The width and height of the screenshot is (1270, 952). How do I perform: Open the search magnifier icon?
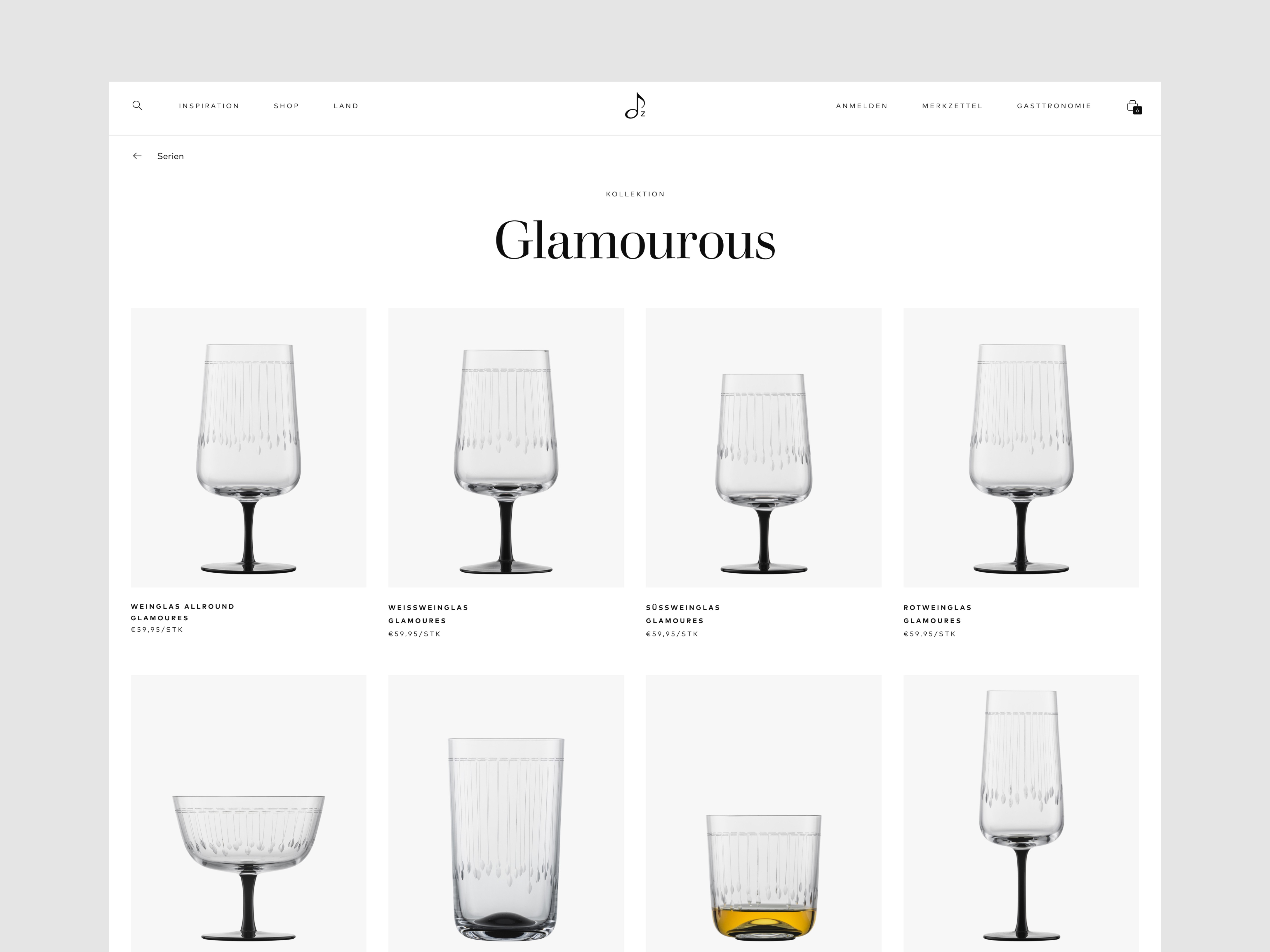pyautogui.click(x=137, y=106)
